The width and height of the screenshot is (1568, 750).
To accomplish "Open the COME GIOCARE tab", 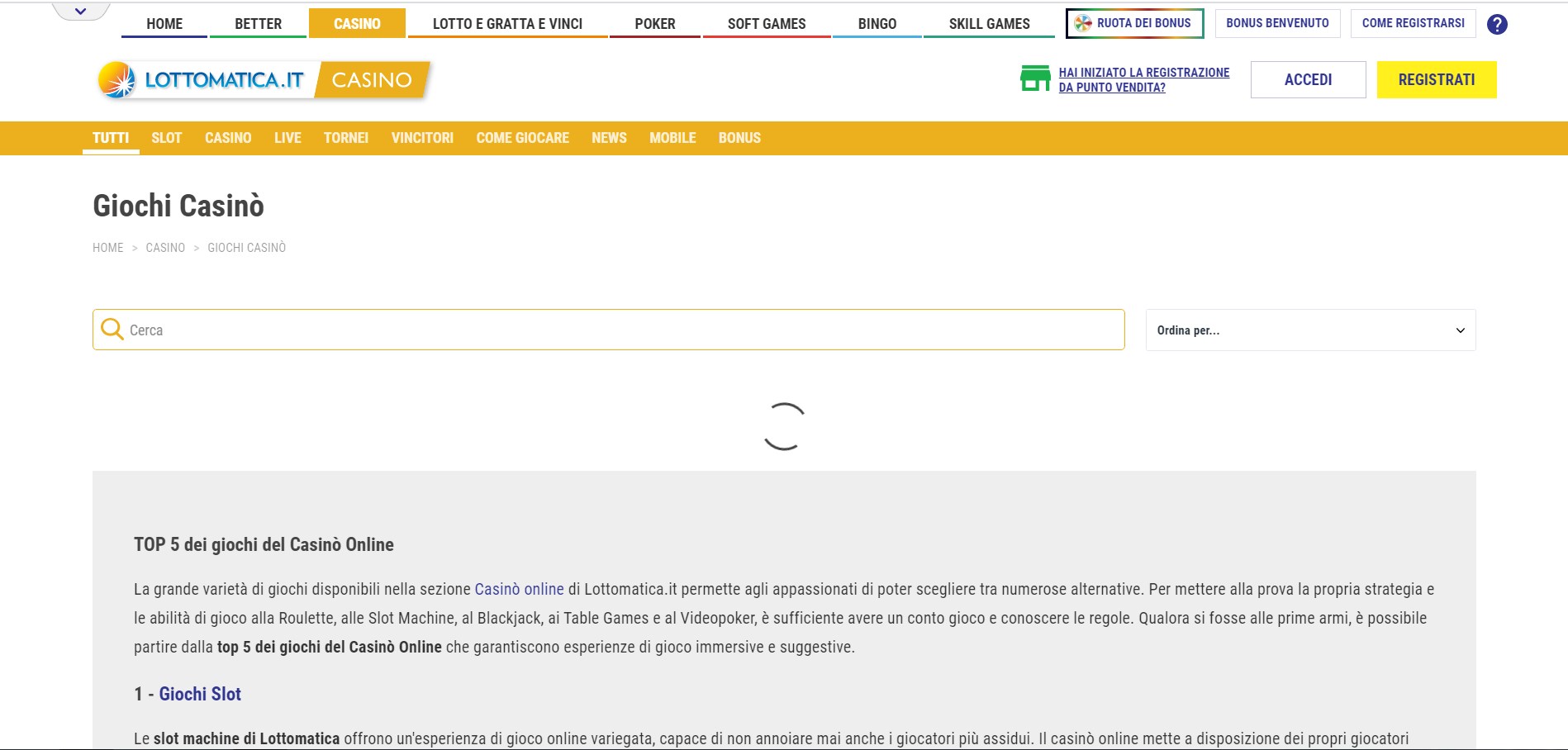I will click(x=522, y=138).
